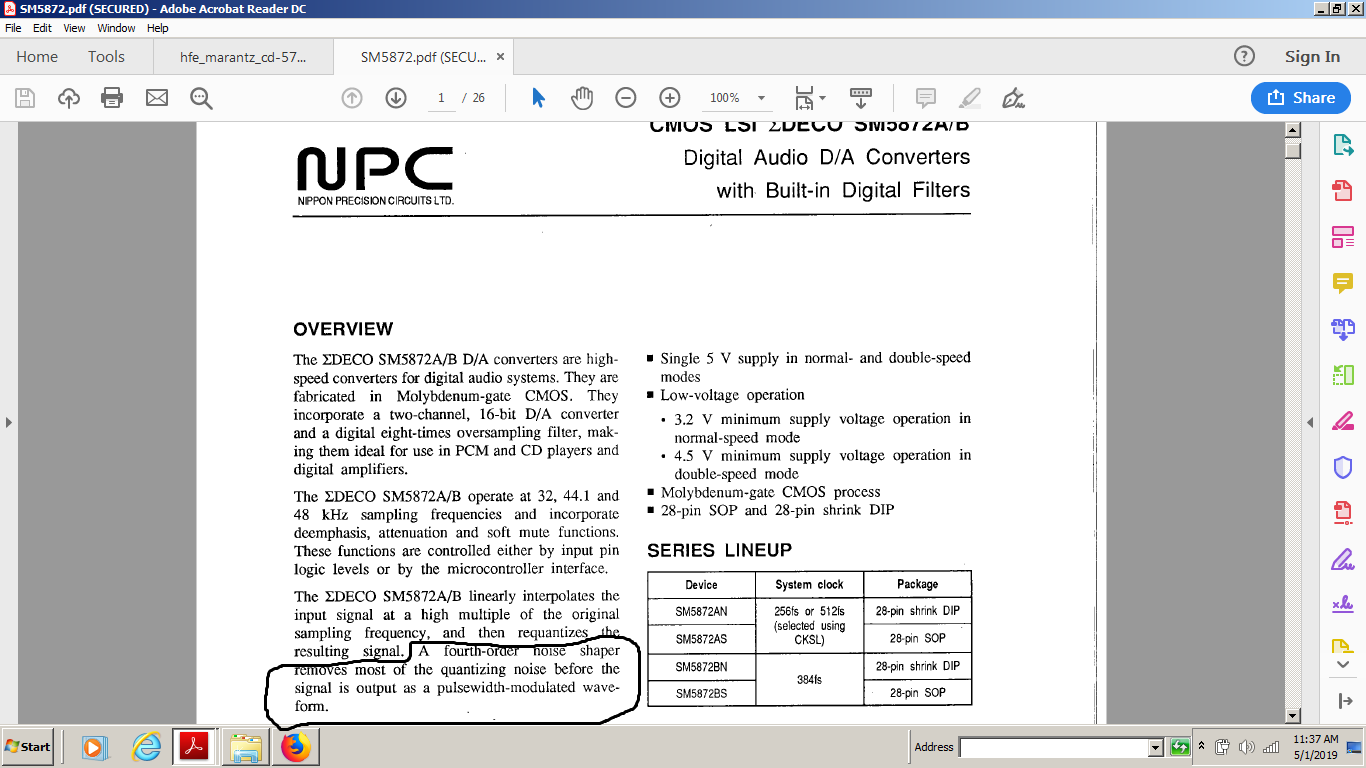
Task: Select the Highlight text tool
Action: (x=970, y=98)
